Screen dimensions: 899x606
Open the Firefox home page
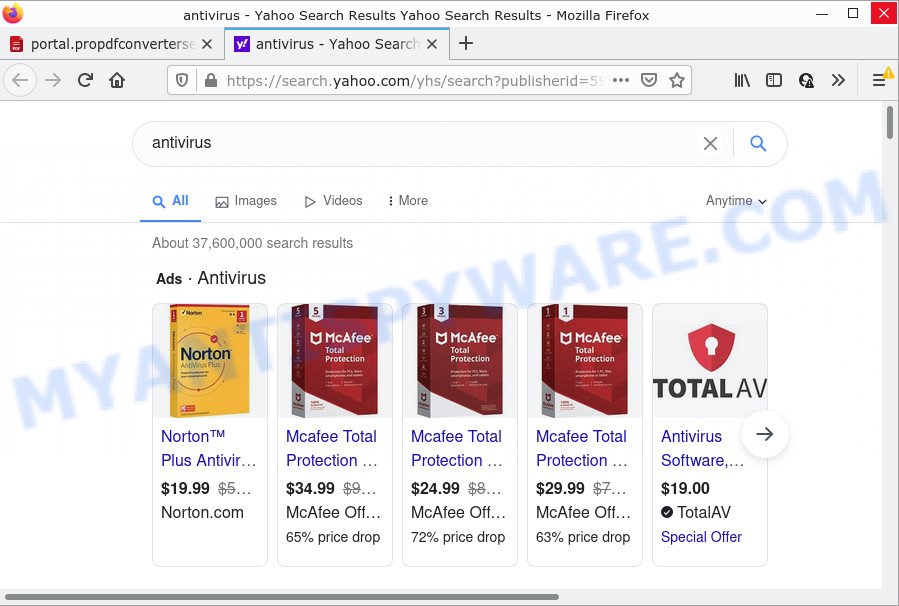tap(117, 80)
